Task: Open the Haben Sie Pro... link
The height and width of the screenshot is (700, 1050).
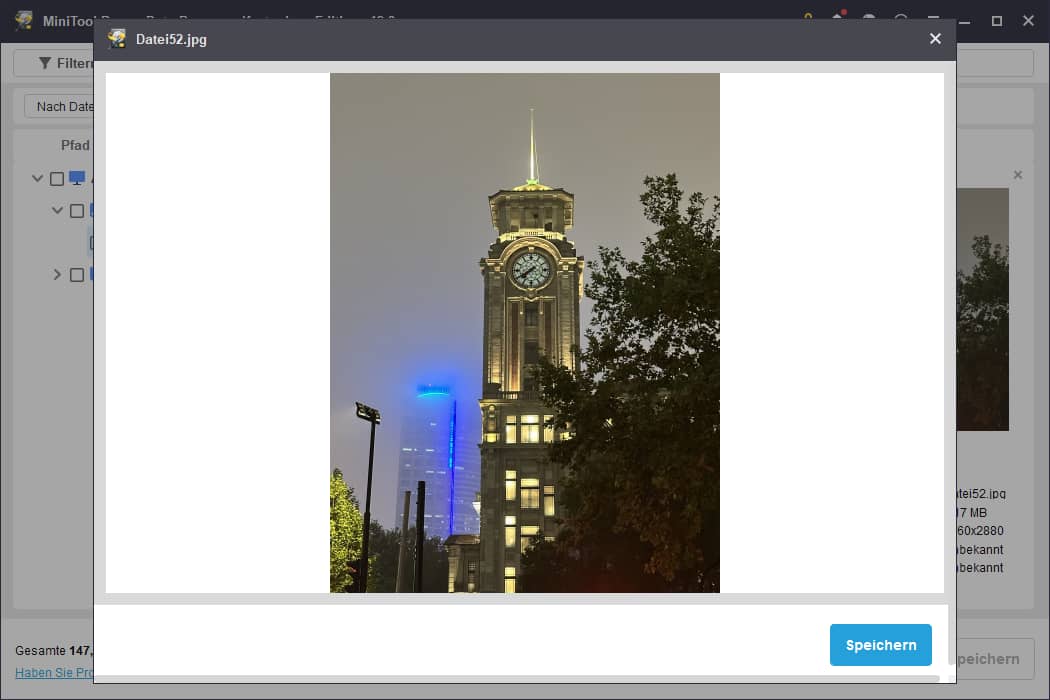Action: pos(54,673)
